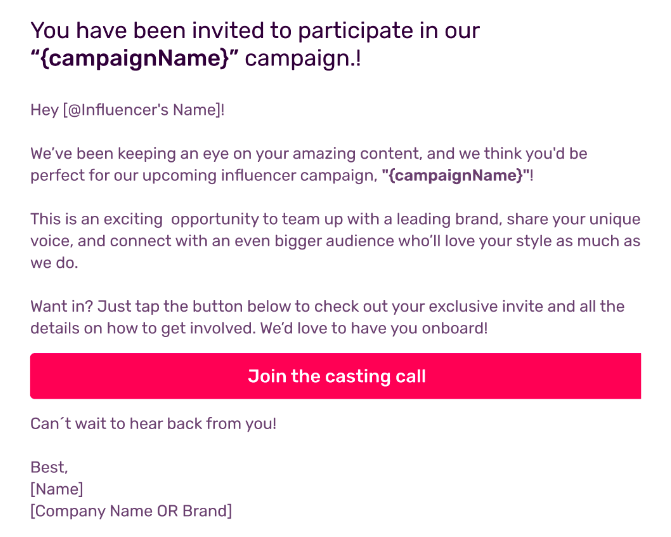
Task: Click the 'Best,' sign-off line
Action: [49, 467]
